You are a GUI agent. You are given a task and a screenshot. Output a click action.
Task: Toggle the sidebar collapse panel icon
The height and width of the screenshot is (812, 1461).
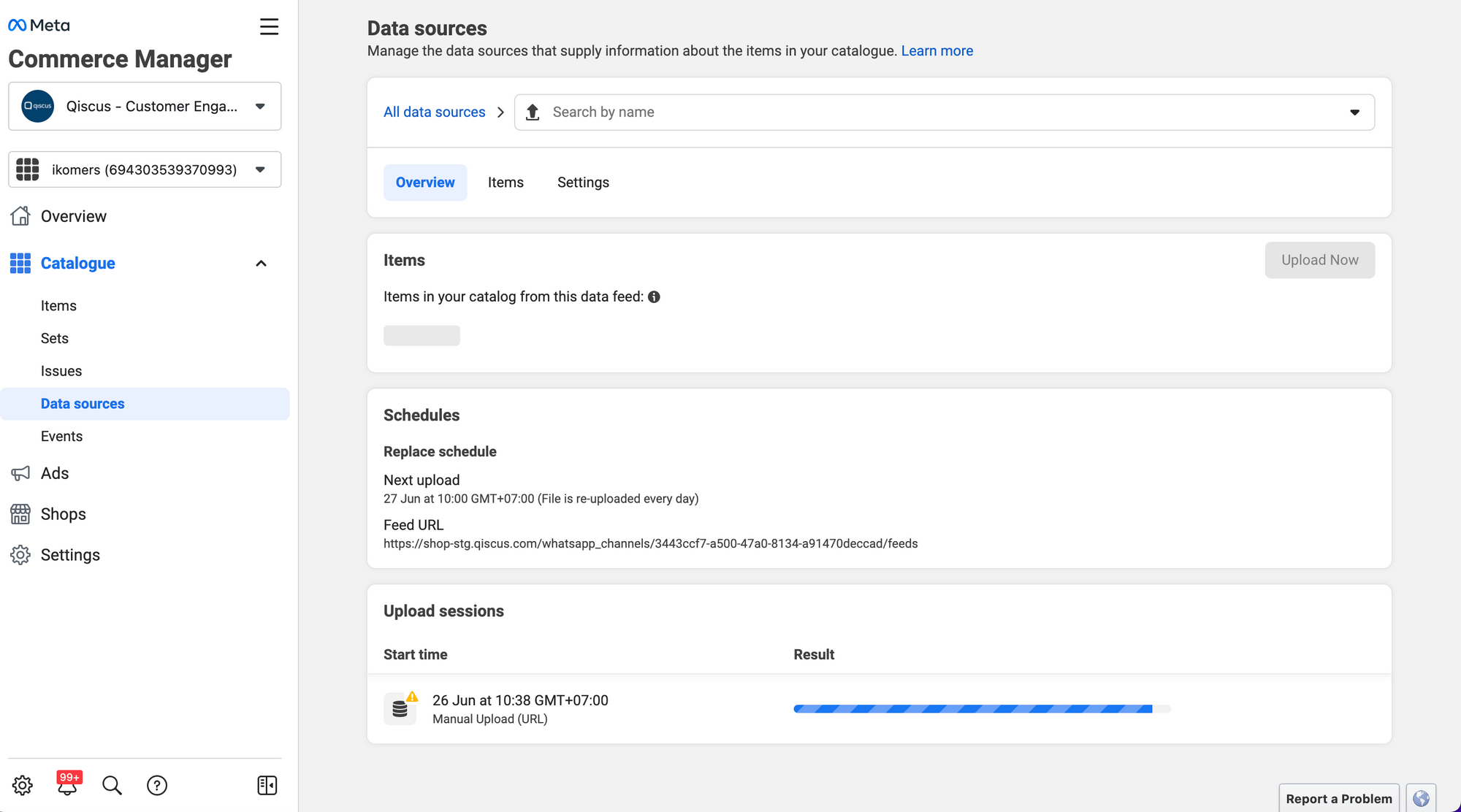point(267,785)
